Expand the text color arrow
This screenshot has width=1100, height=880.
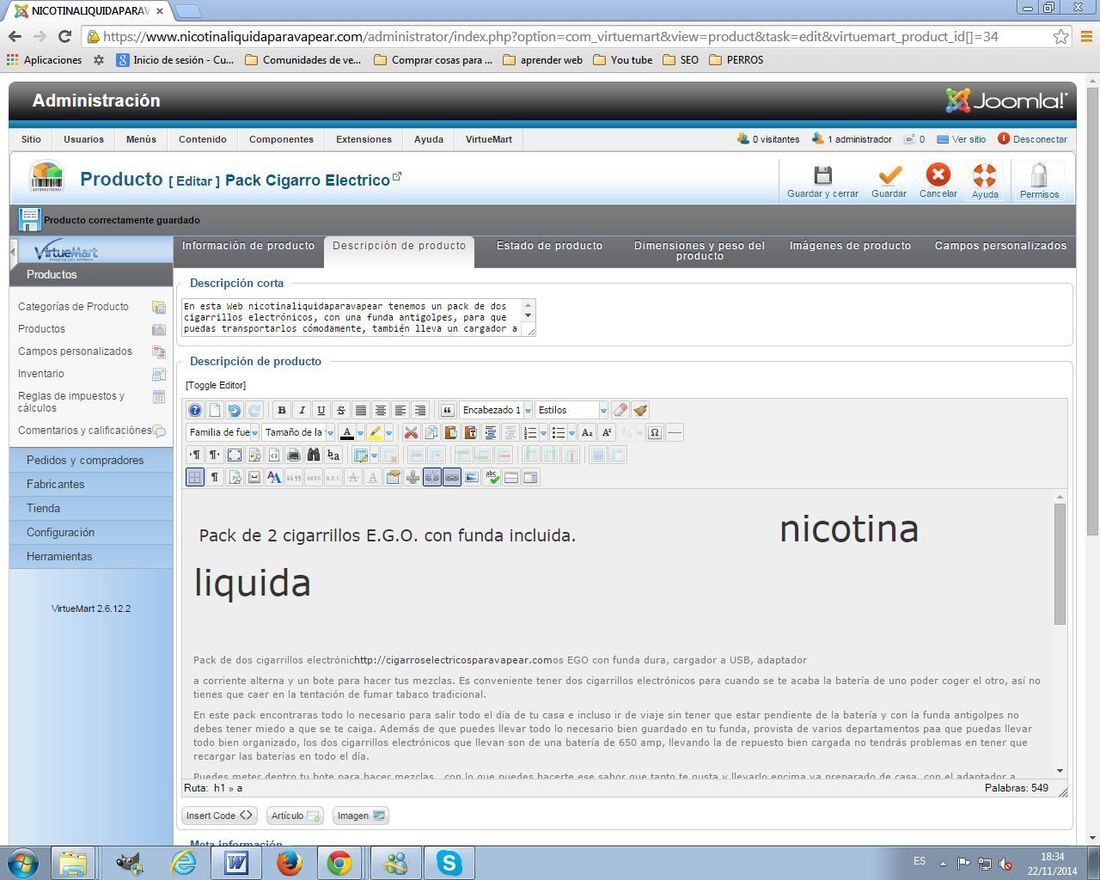pos(360,432)
